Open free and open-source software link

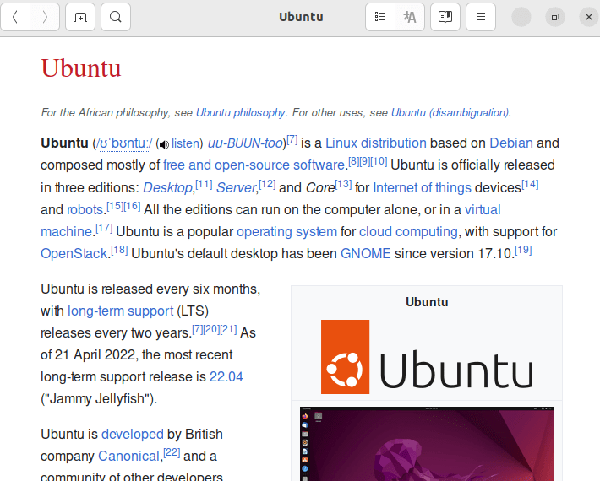(x=254, y=165)
